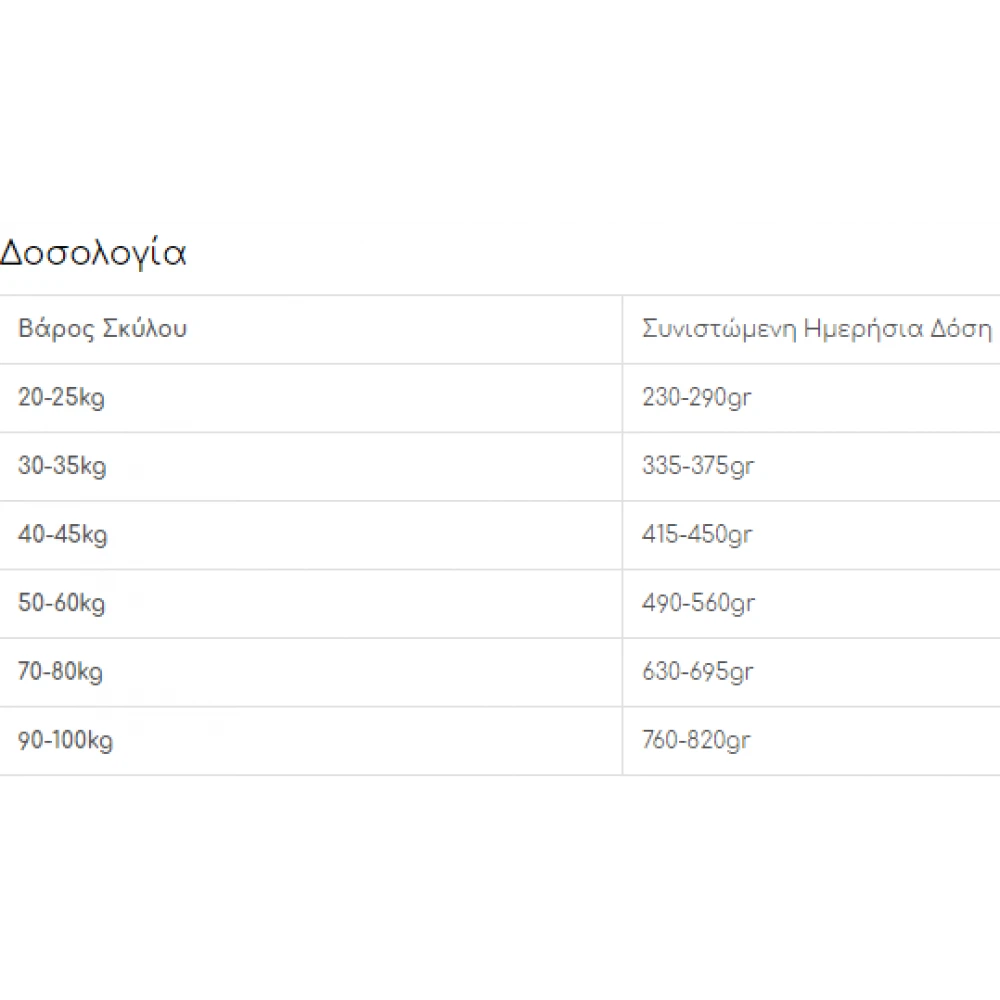The image size is (1000, 1000).
Task: Click the Δοσολογία section heading
Action: click(93, 254)
